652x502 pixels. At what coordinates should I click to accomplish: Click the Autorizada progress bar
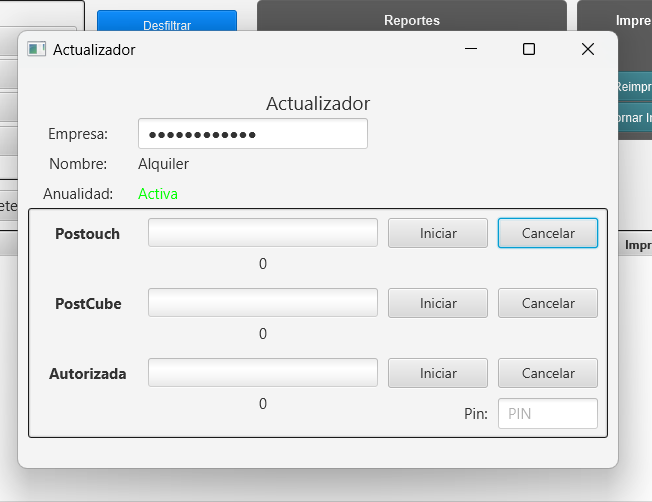coord(263,373)
